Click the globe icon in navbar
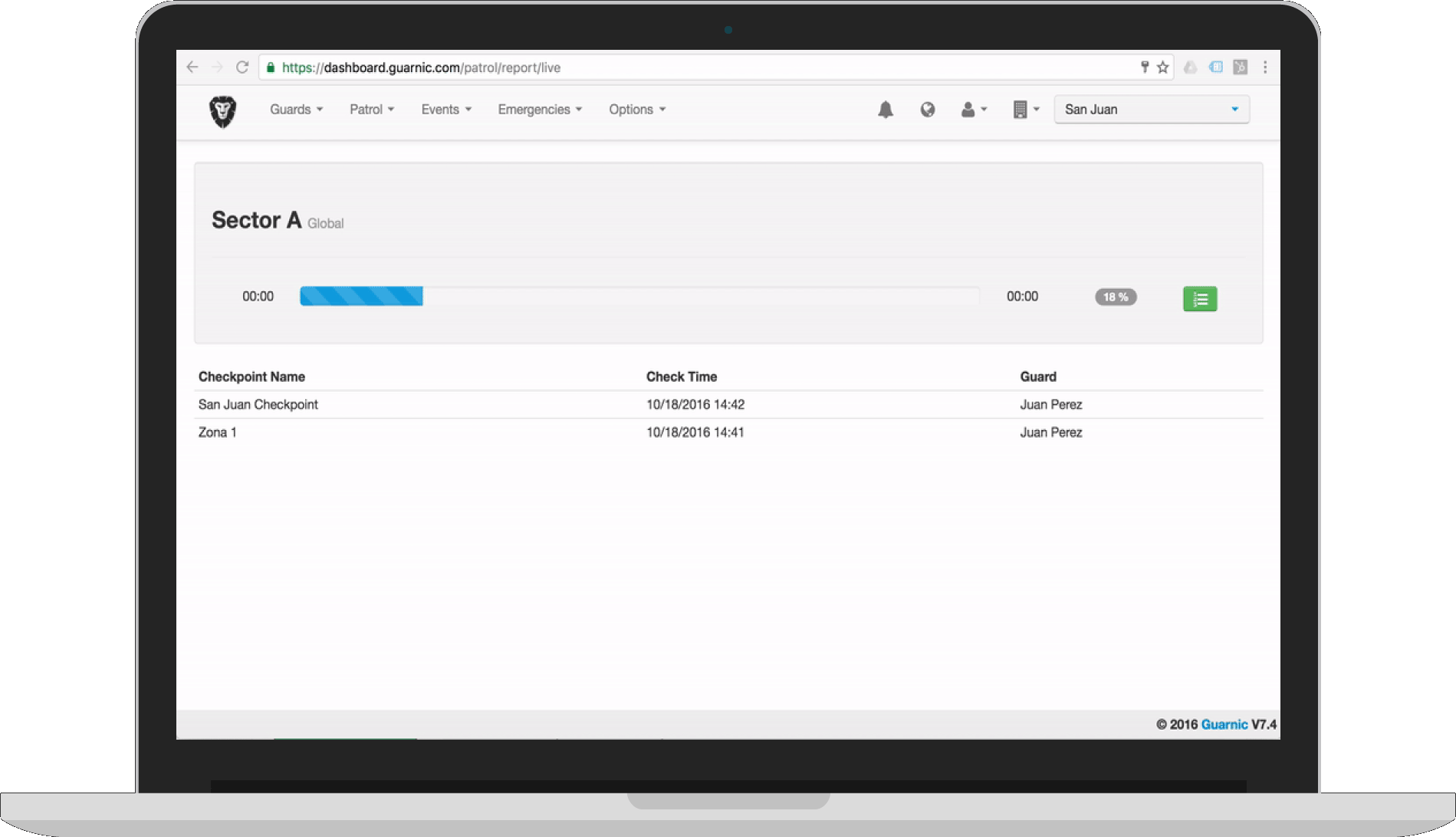The image size is (1456, 837). coord(928,110)
